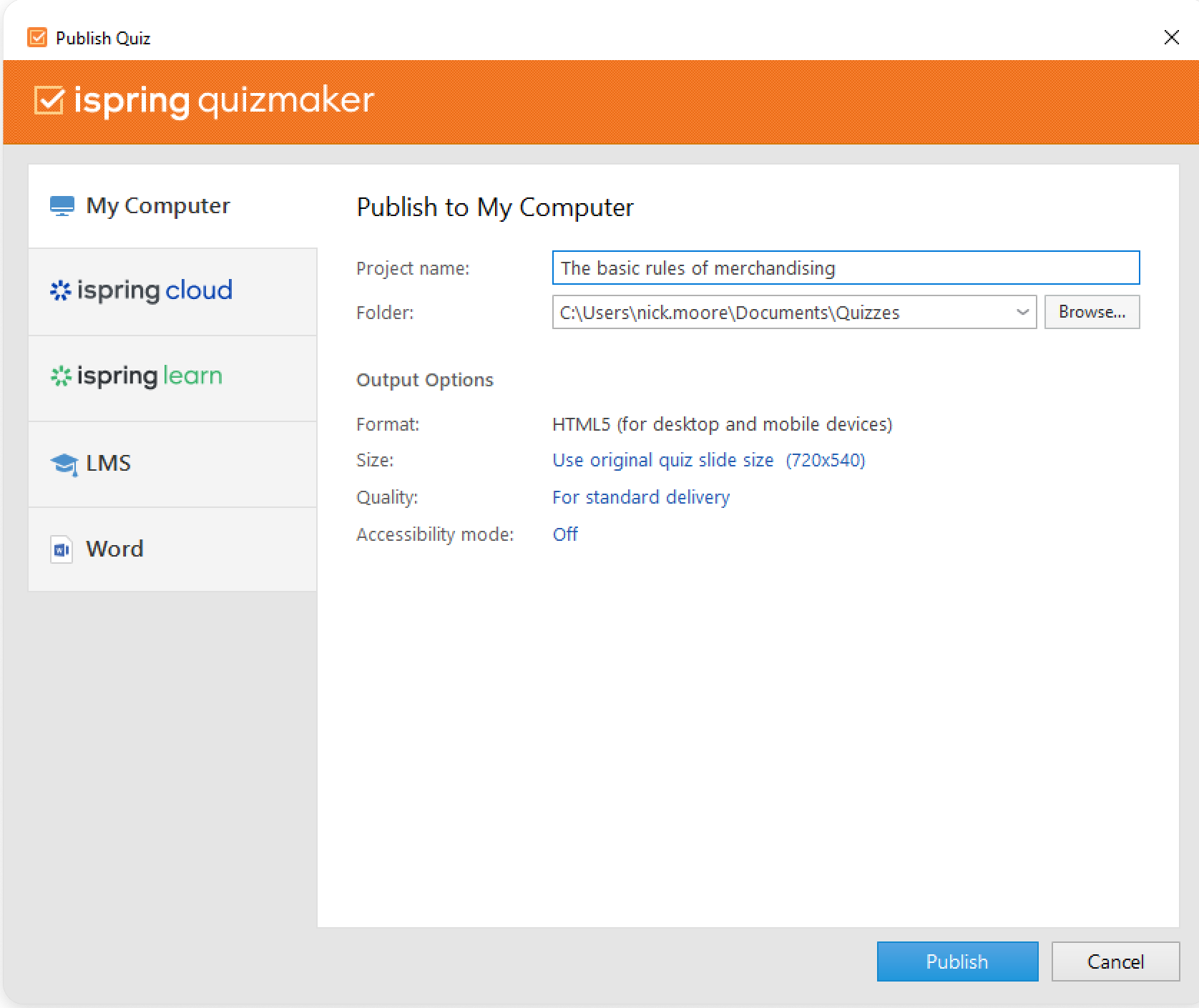1199x1008 pixels.
Task: Click the Publish Quiz title bar icon
Action: (x=37, y=38)
